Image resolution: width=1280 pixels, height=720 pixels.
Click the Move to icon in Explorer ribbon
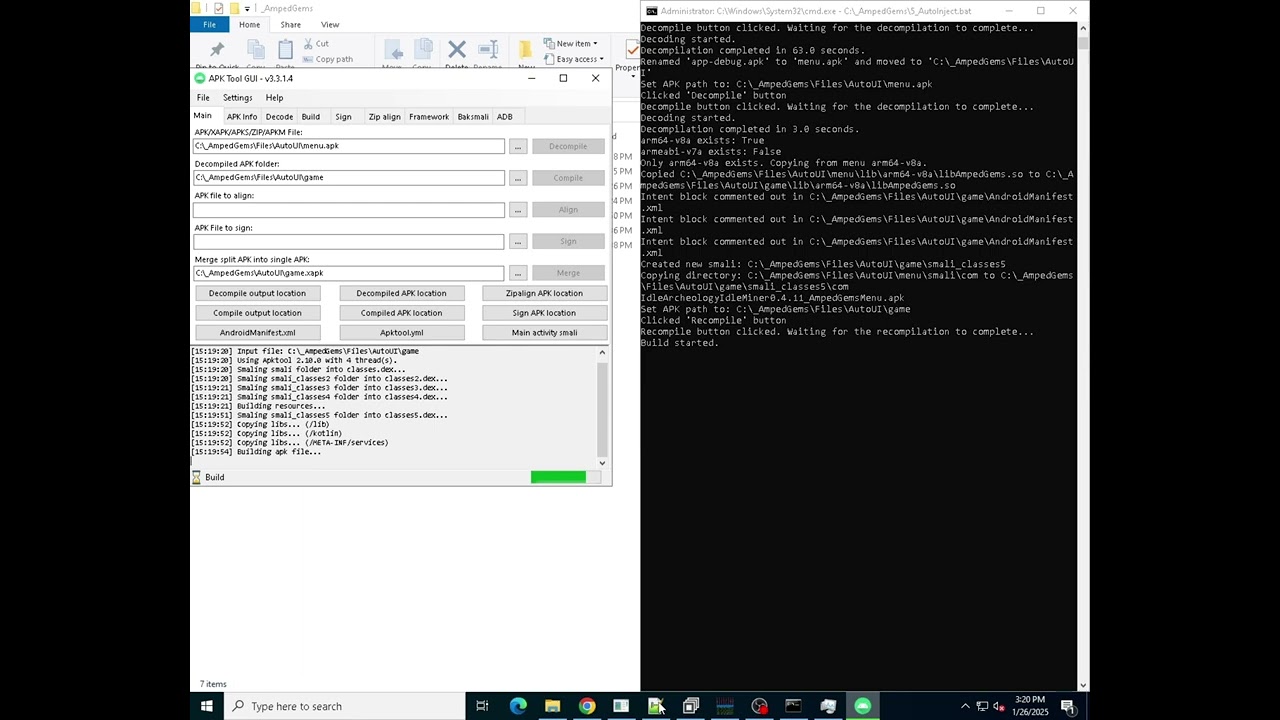[x=393, y=50]
